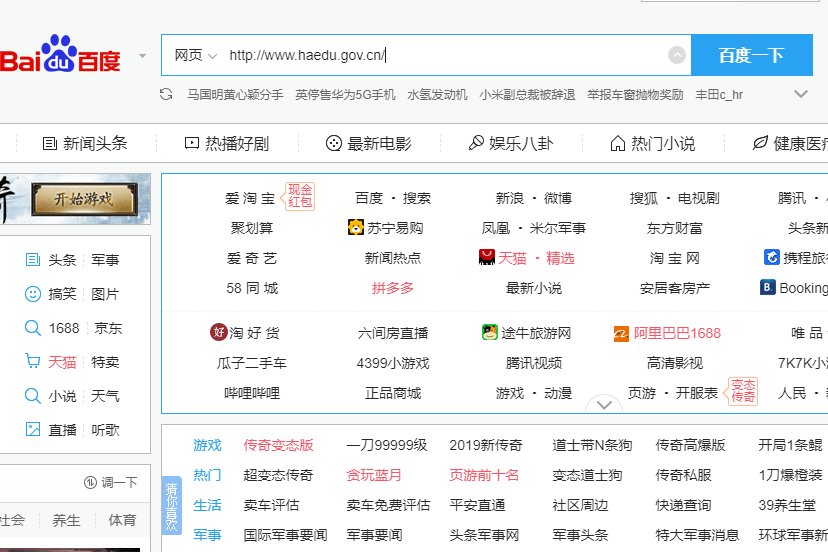Open the 哔哩哔哩 link
The image size is (828, 552).
click(252, 394)
